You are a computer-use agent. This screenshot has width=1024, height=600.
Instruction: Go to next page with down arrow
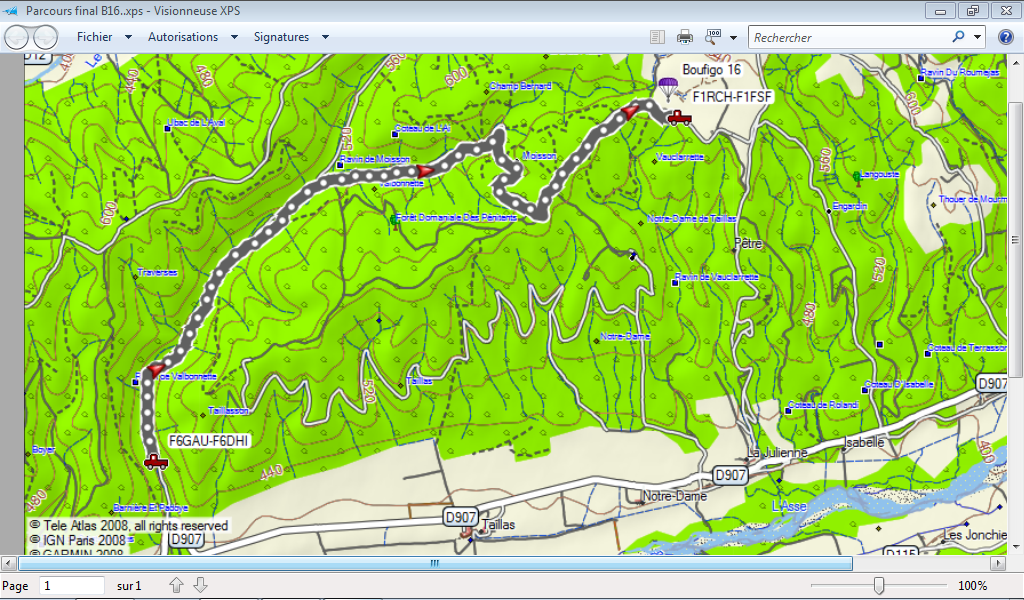coord(200,585)
